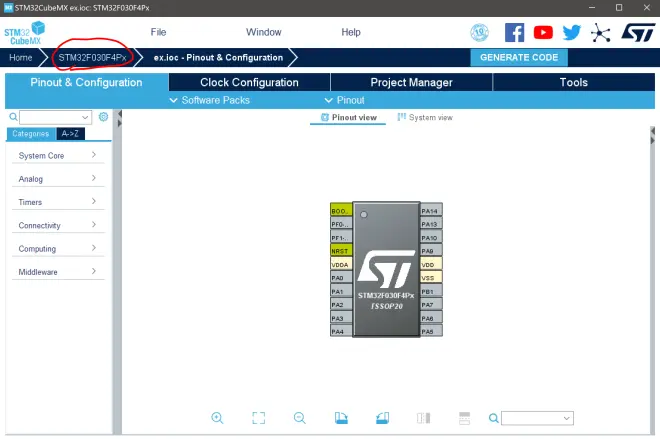This screenshot has width=660, height=439.
Task: Click ex.ioc - Pinout & Configuration breadcrumb
Action: (218, 58)
